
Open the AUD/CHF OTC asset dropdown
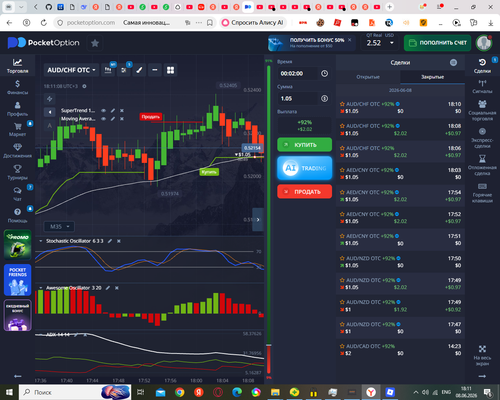(71, 70)
